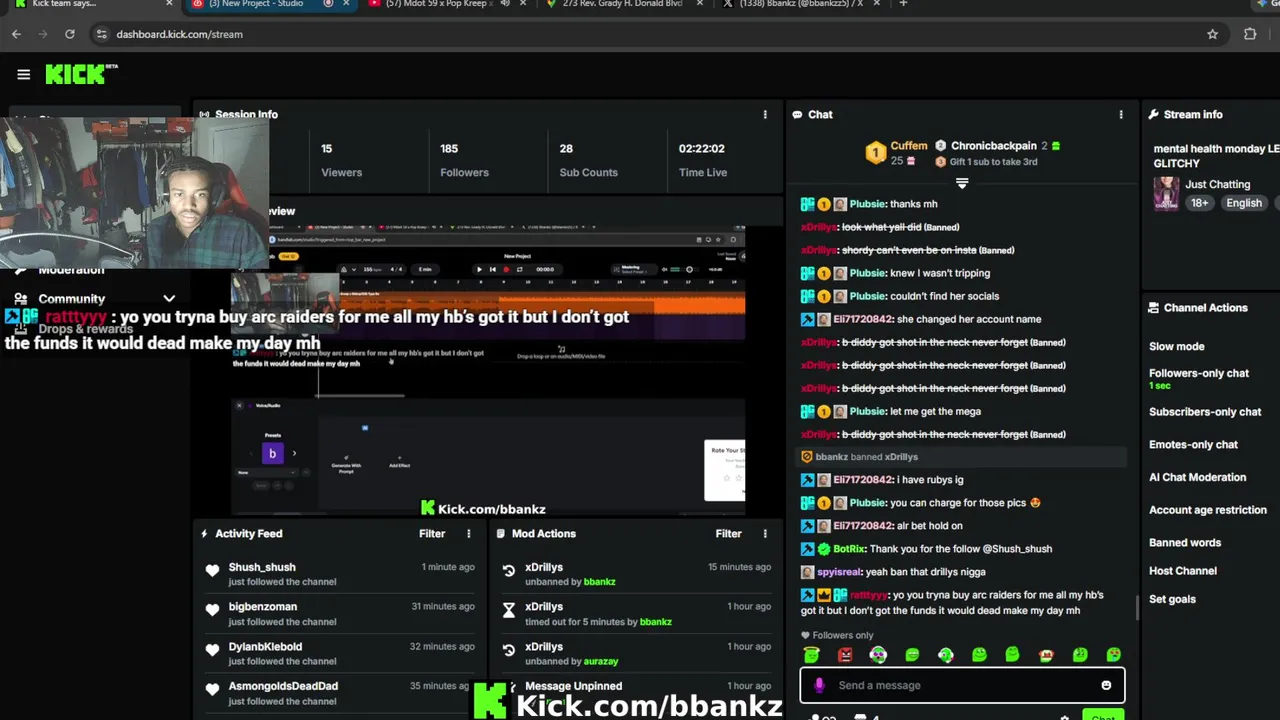
Task: Click the Kick logo
Action: click(x=81, y=74)
